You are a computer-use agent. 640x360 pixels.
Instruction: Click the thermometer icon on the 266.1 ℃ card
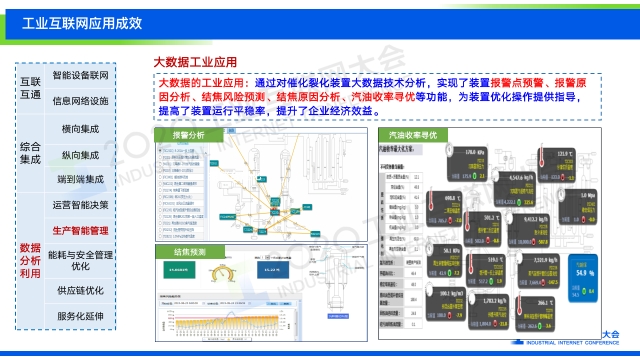(x=520, y=304)
